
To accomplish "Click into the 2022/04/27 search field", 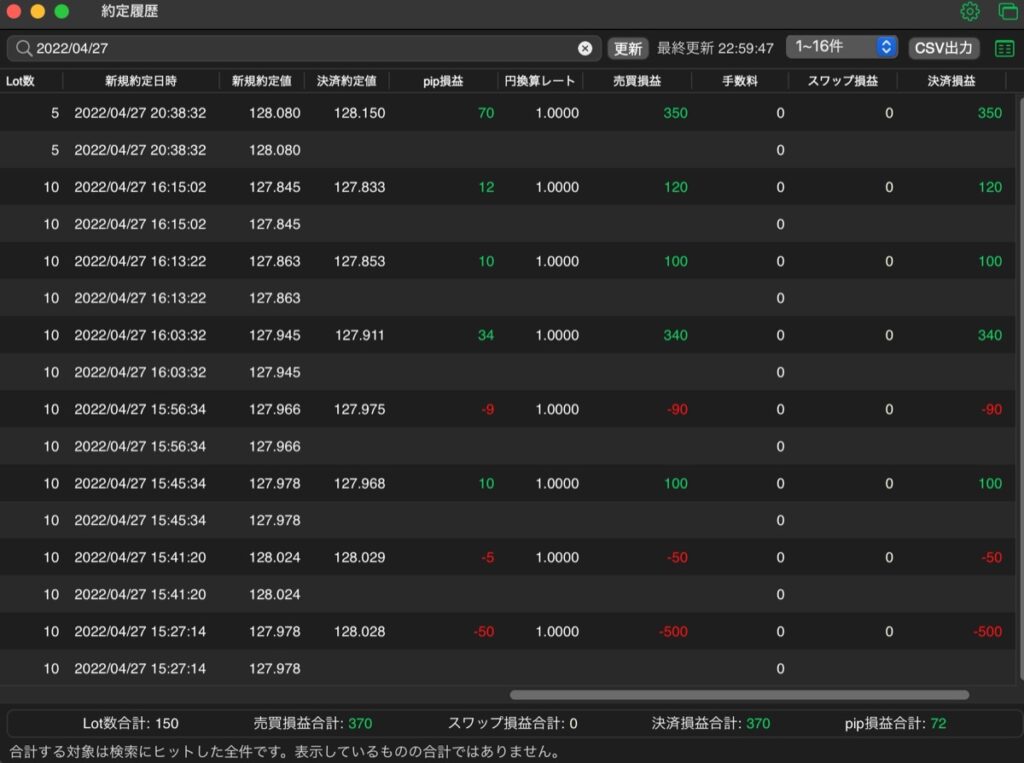I will pyautogui.click(x=304, y=48).
